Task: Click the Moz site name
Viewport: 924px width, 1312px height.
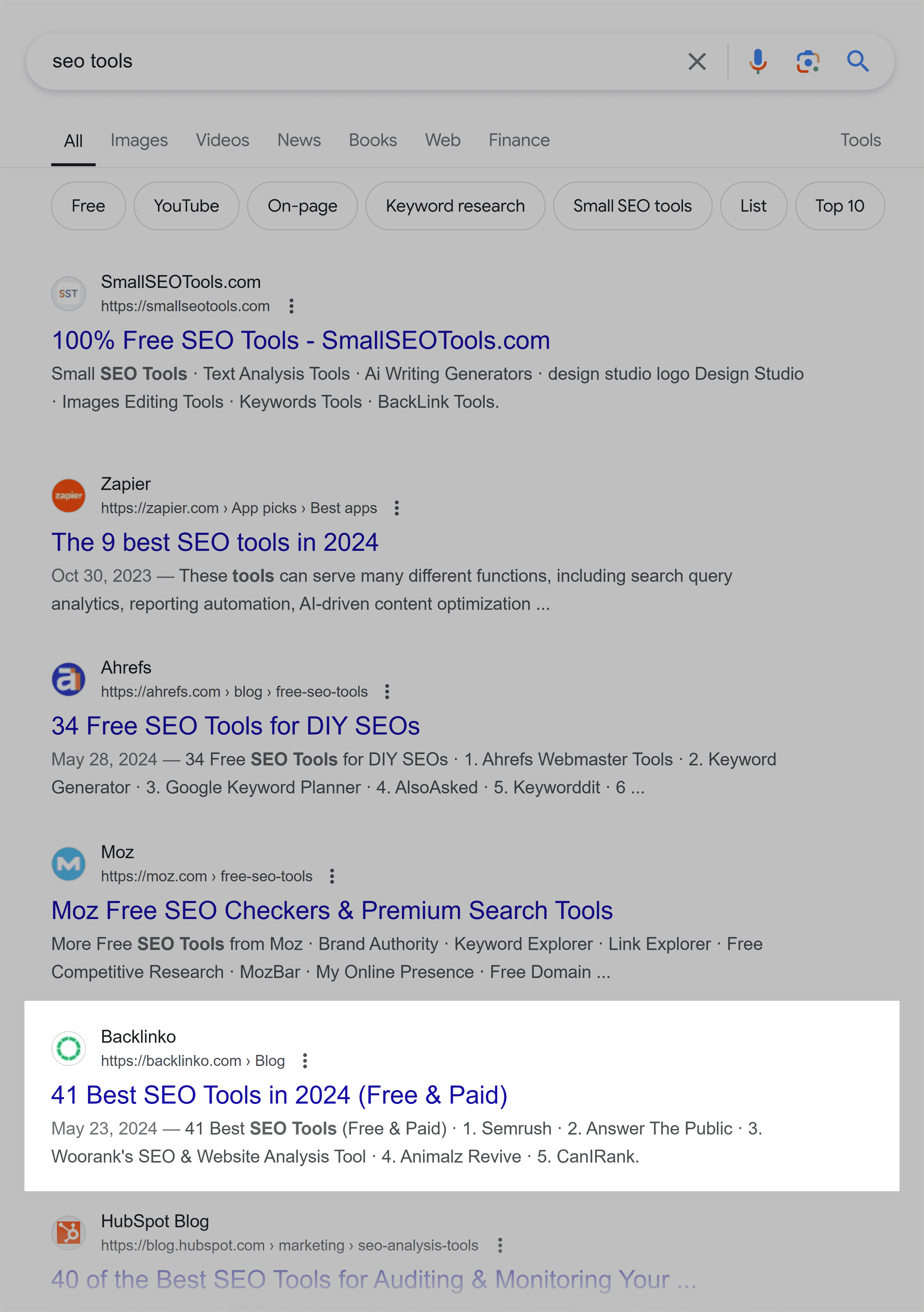Action: pos(117,852)
